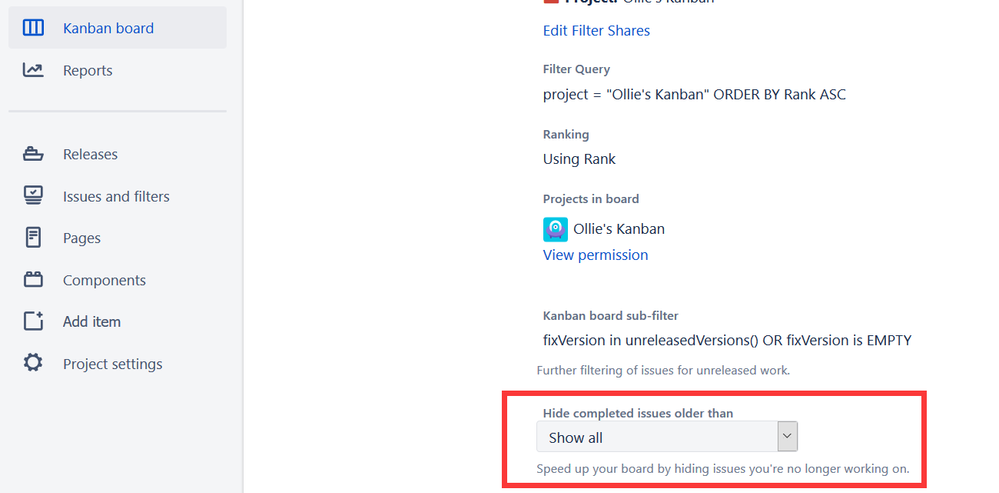Click the View permission link
The image size is (999, 493).
[x=595, y=255]
